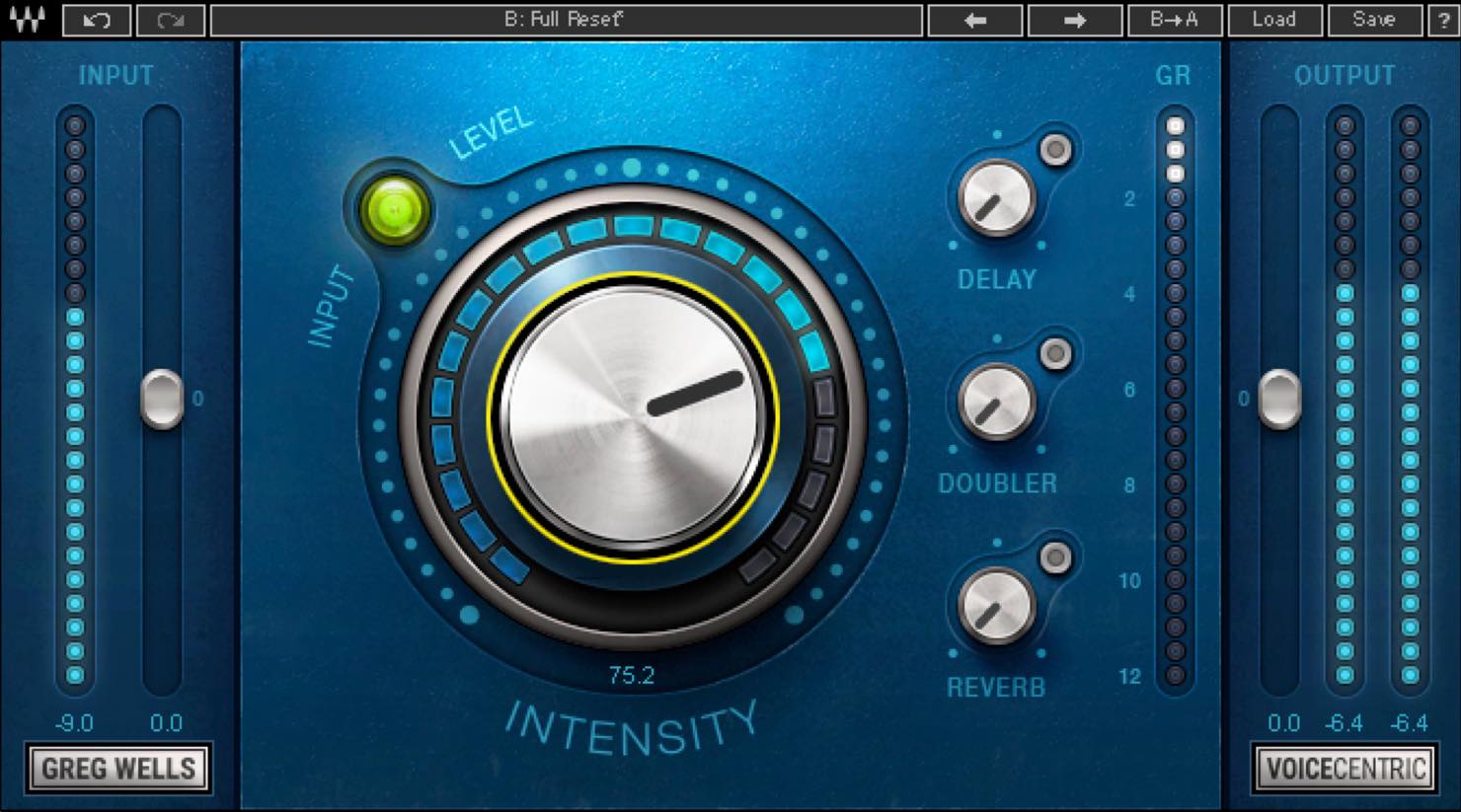
Task: Click the GR gain reduction meter
Action: pyautogui.click(x=1175, y=401)
